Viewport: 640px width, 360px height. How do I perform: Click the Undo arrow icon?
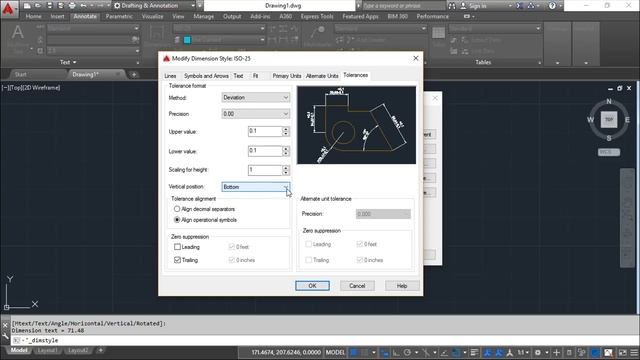coord(83,6)
